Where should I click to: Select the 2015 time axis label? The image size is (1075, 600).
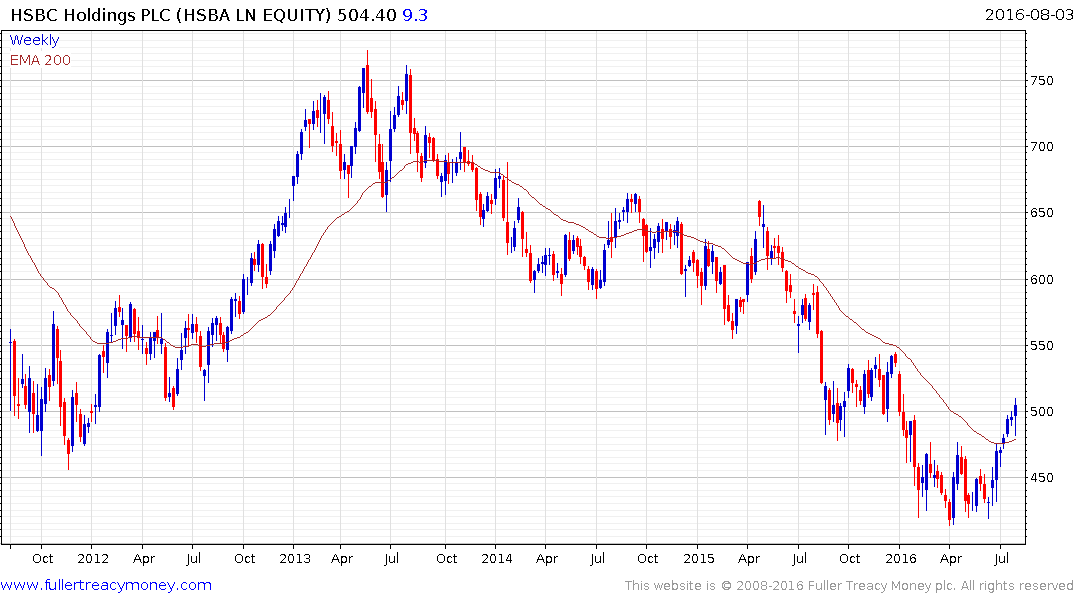pos(699,558)
